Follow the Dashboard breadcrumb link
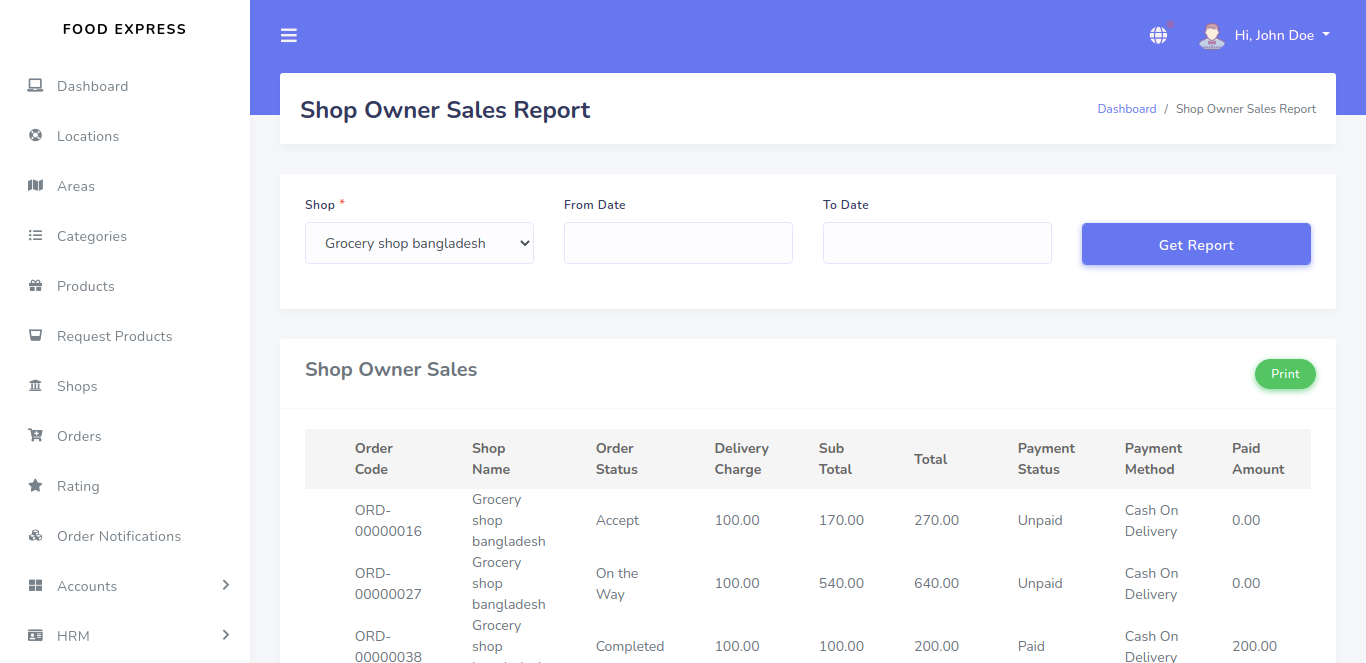The image size is (1366, 663). pos(1126,109)
